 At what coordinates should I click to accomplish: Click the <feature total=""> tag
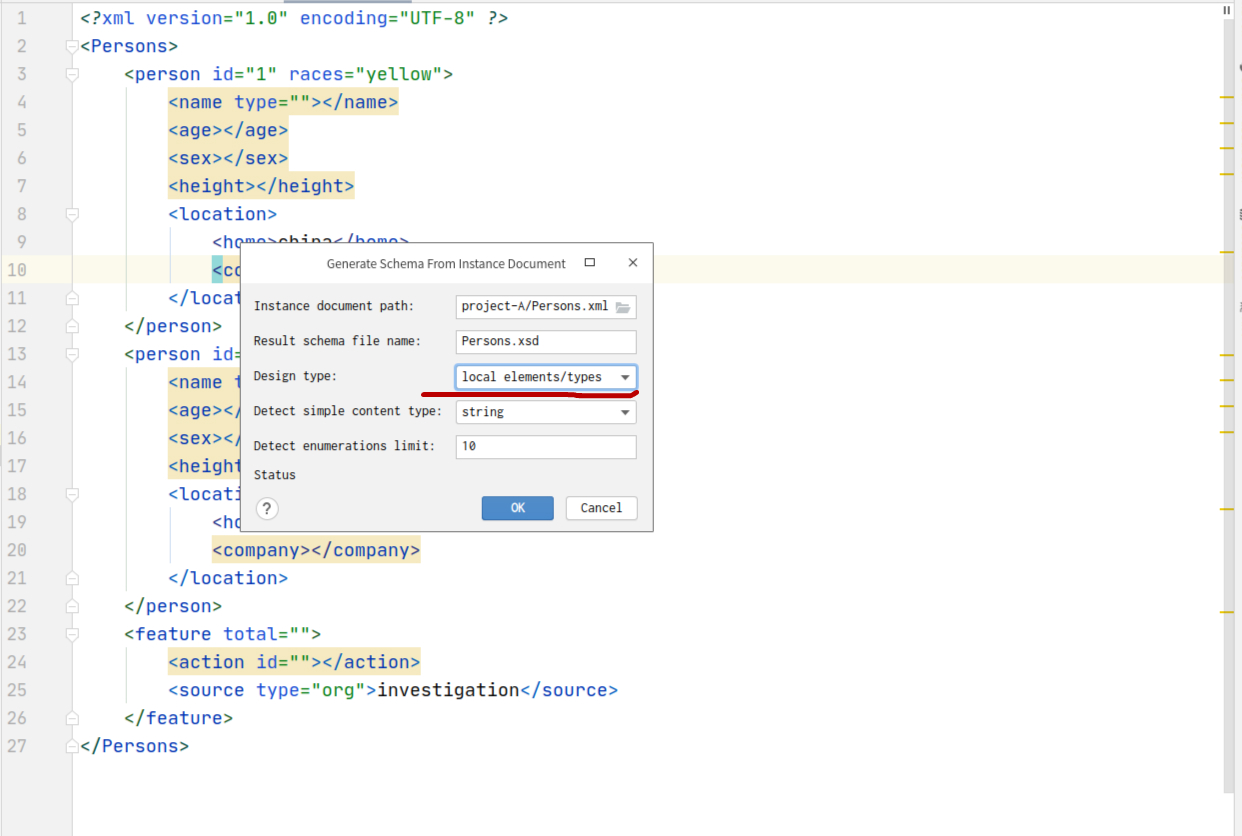(222, 634)
